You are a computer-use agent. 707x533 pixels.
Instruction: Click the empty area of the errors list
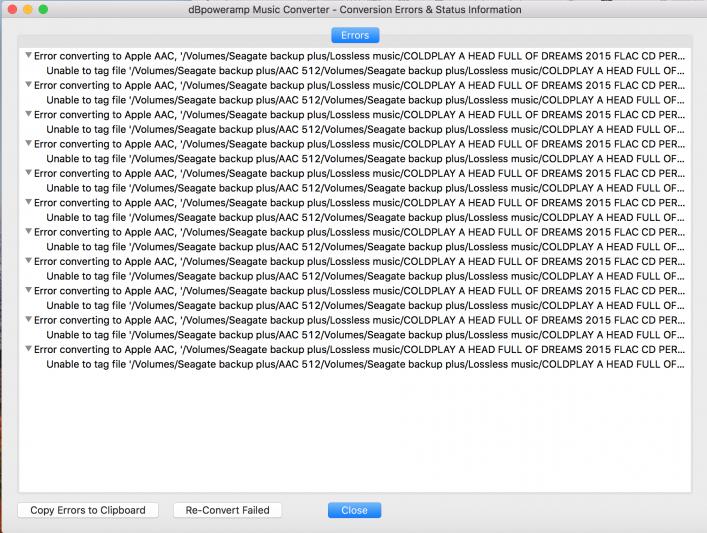point(355,431)
